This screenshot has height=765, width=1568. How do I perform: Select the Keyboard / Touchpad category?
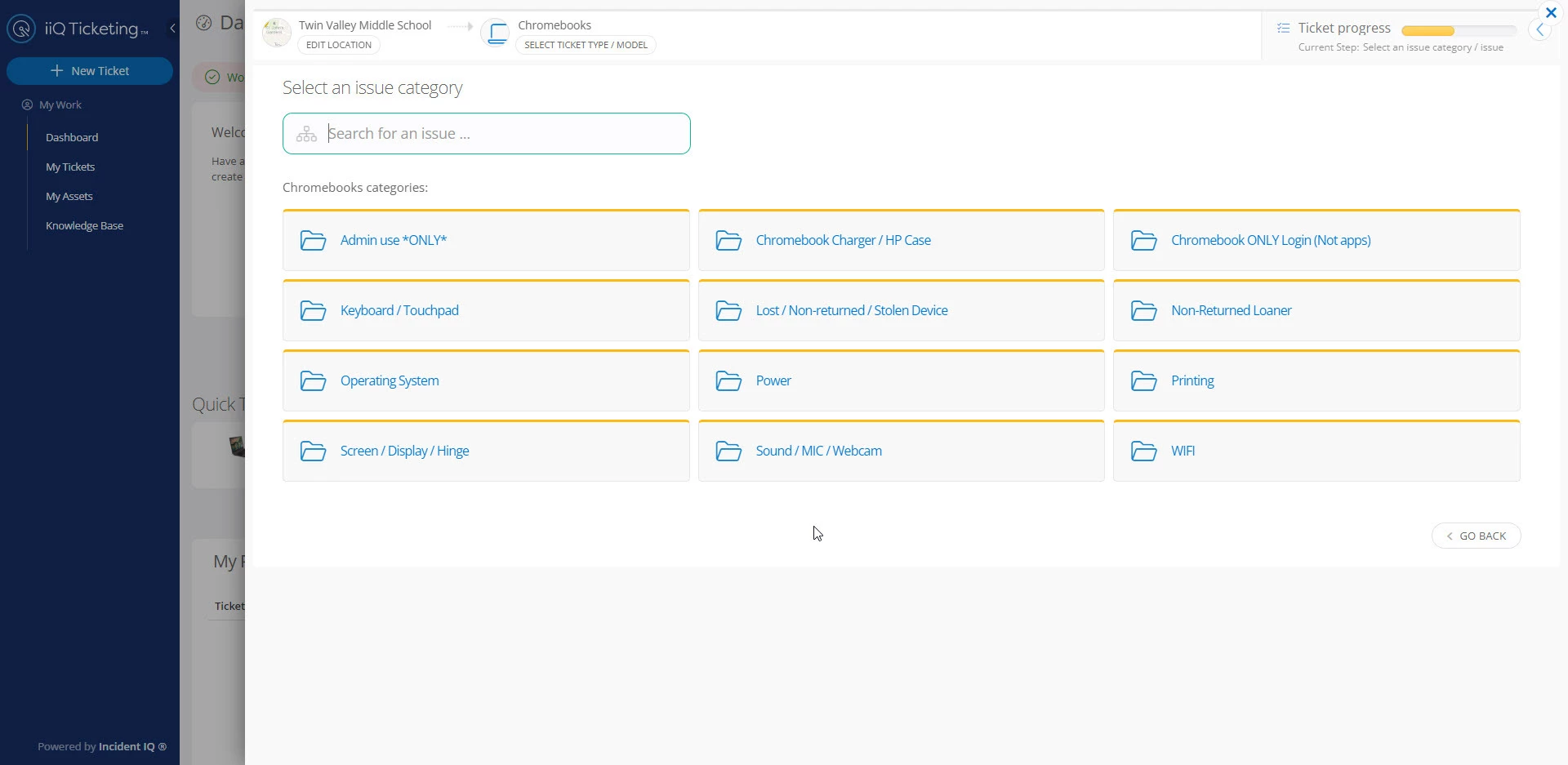pyautogui.click(x=486, y=310)
